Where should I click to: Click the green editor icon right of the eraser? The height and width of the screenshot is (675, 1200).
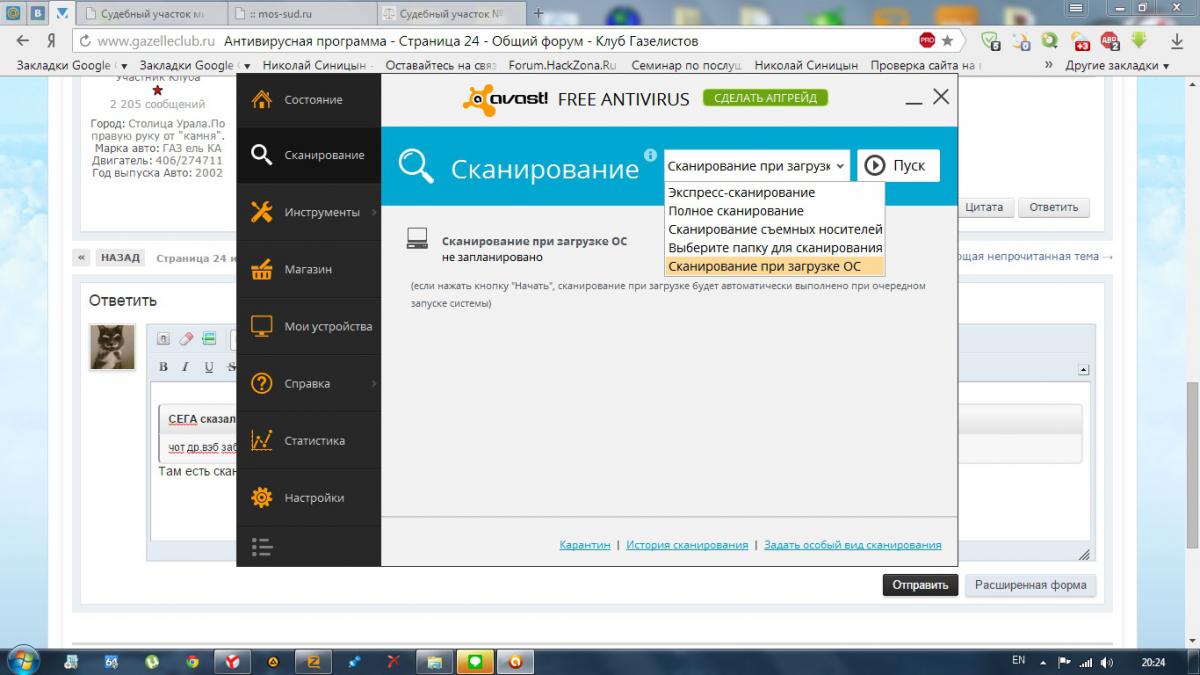209,339
